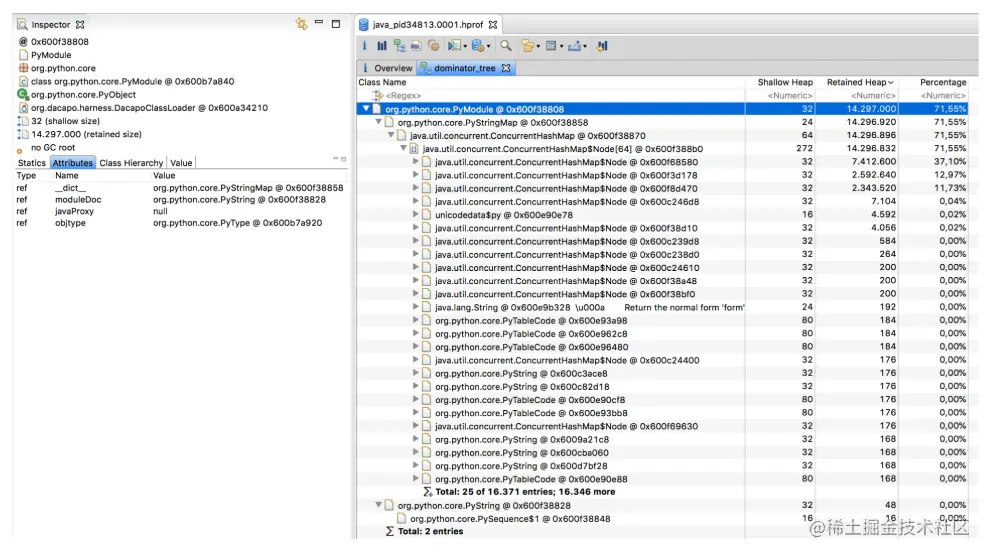Click the Group result by icon
The width and height of the screenshot is (987, 555).
tap(527, 45)
